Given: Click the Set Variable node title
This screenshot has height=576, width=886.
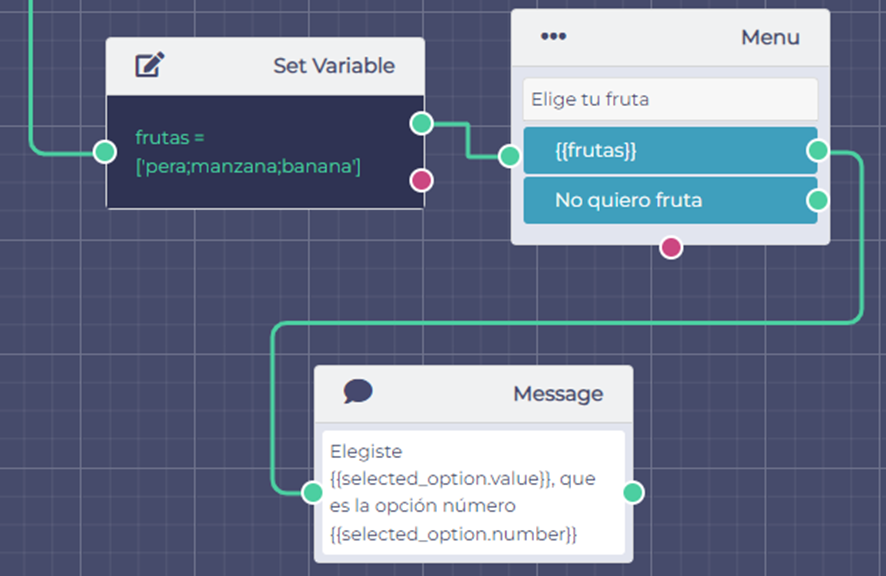Looking at the screenshot, I should 333,66.
